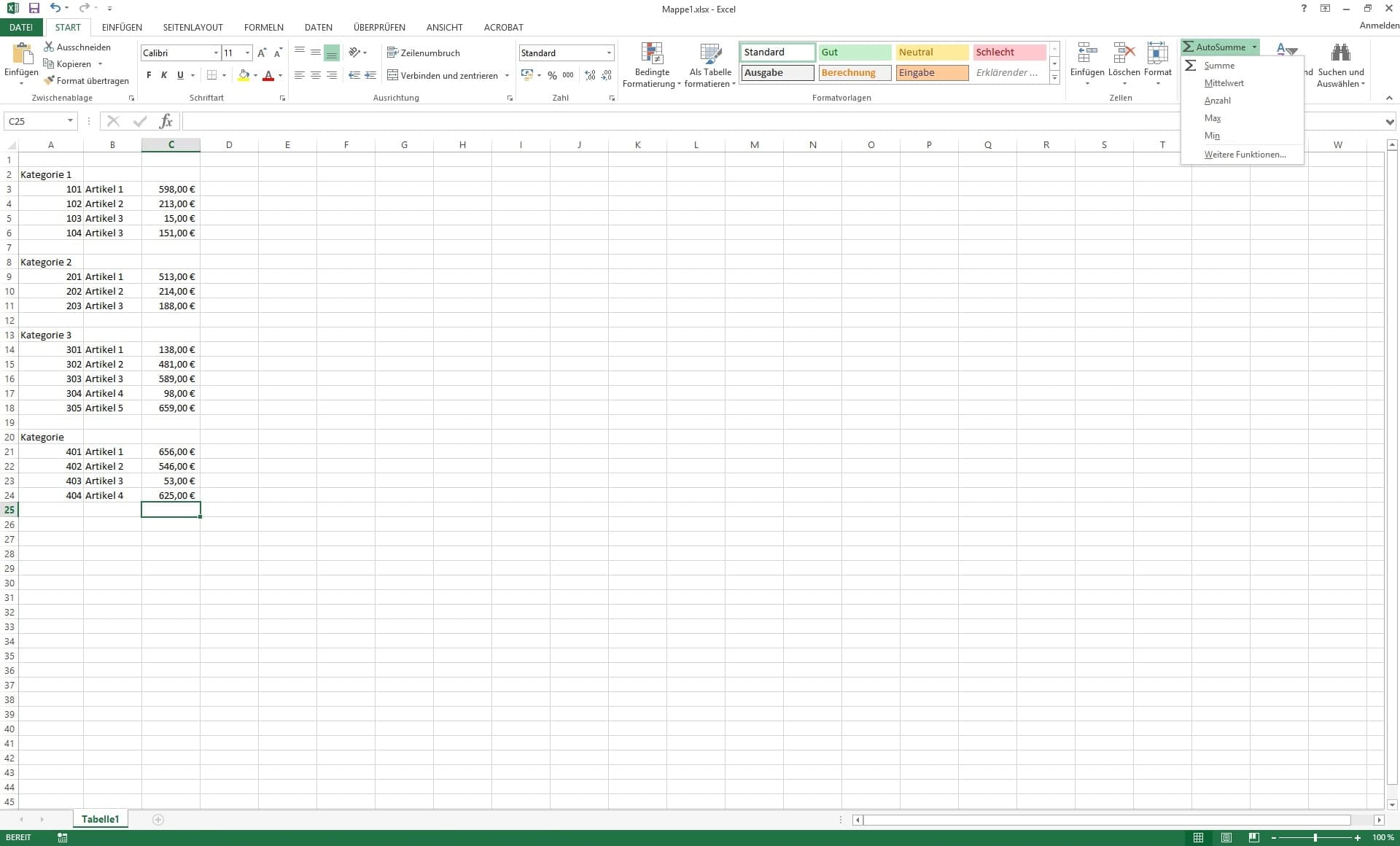This screenshot has height=846, width=1400.
Task: Switch to the FORMELN ribbon tab
Action: [x=263, y=27]
